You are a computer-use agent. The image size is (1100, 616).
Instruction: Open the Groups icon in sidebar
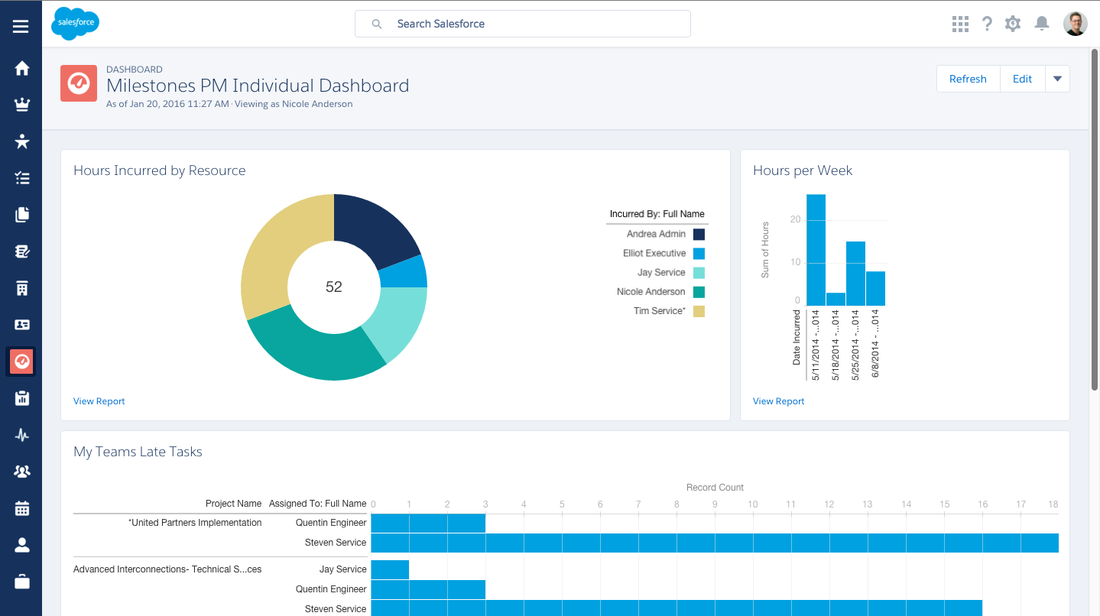coord(22,471)
